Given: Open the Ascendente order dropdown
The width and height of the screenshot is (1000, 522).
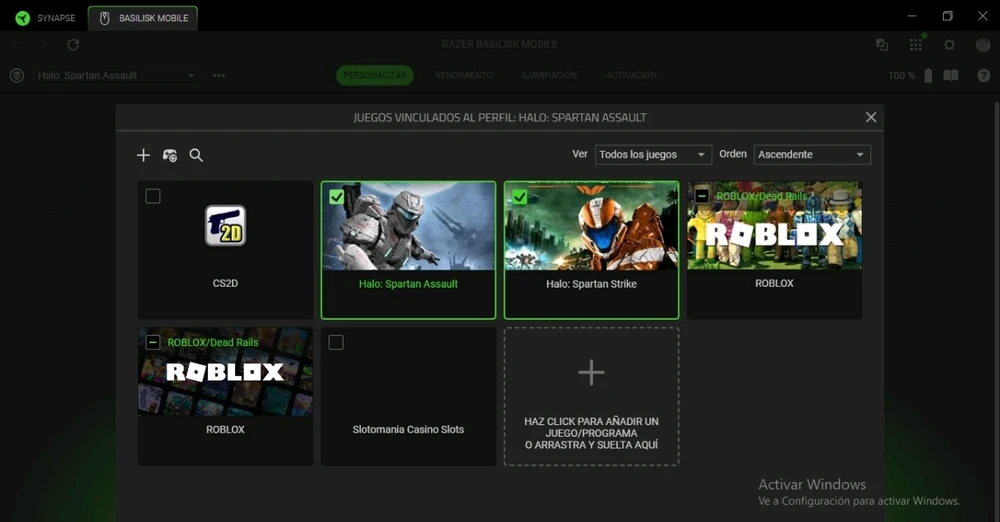Looking at the screenshot, I should pyautogui.click(x=811, y=155).
